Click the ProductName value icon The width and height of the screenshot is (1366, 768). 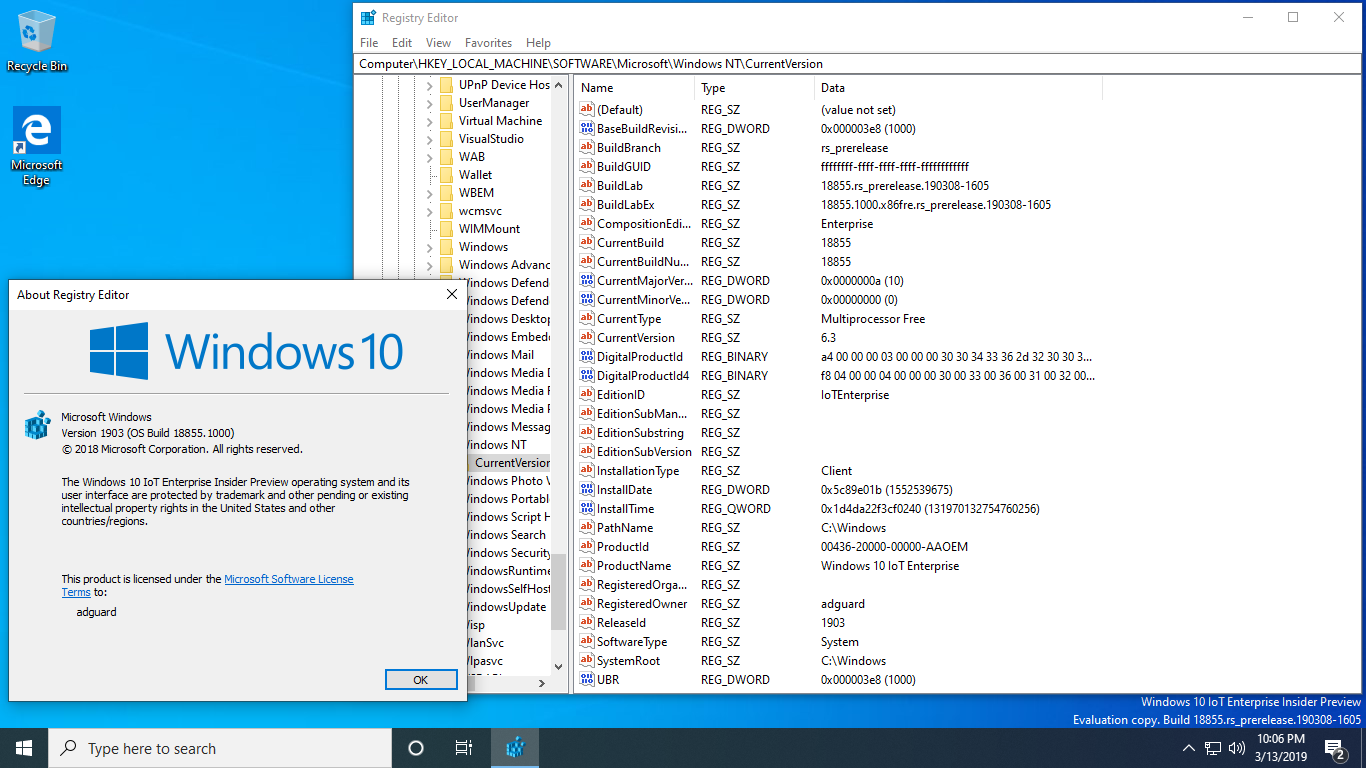tap(587, 566)
